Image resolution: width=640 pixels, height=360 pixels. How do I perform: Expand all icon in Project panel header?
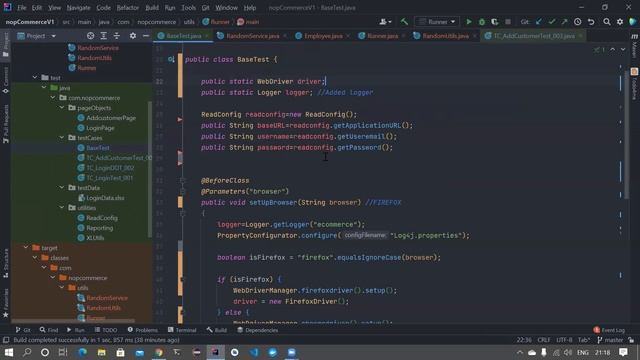pos(104,36)
